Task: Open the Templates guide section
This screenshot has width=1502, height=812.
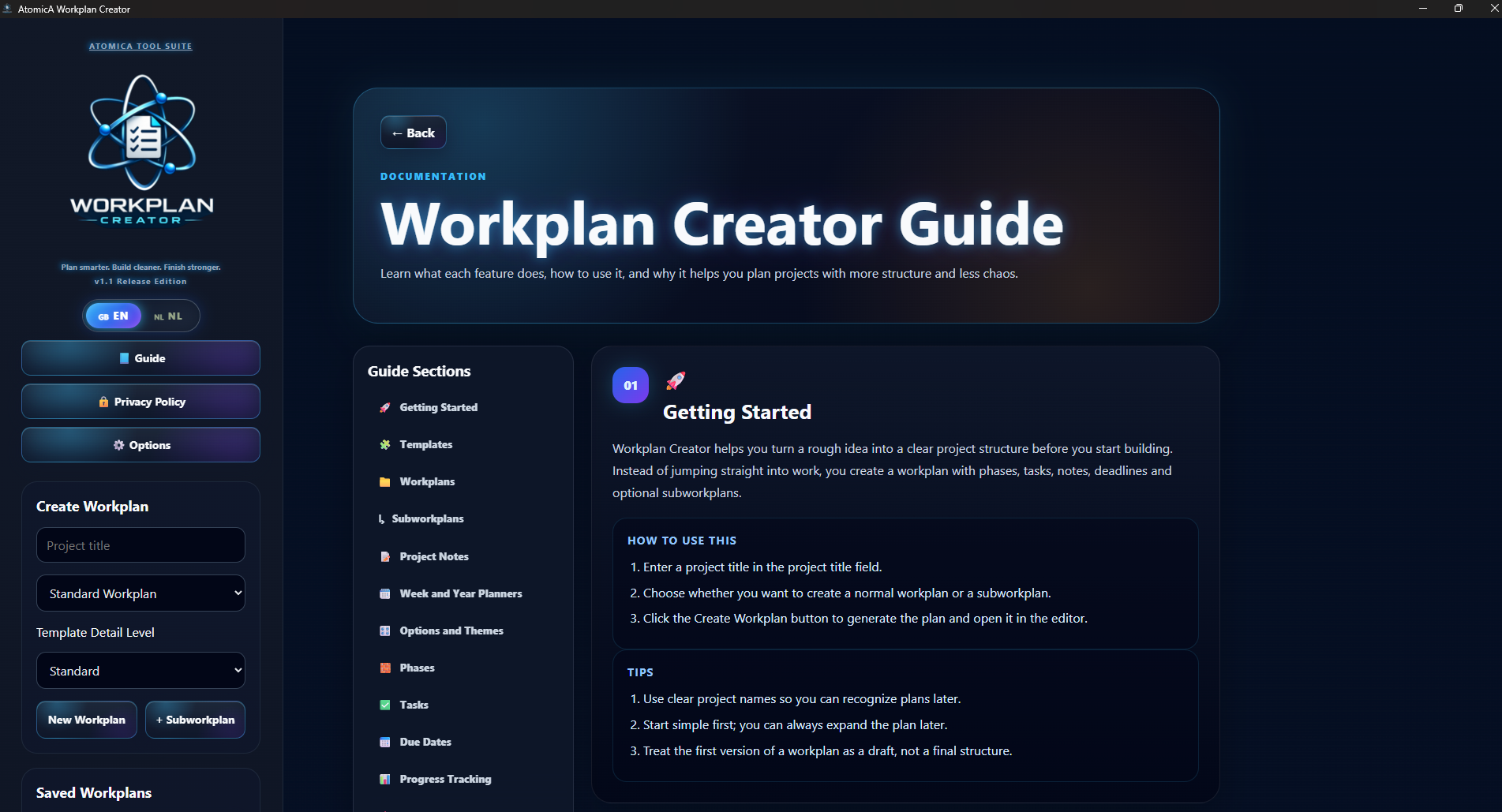Action: [463, 445]
